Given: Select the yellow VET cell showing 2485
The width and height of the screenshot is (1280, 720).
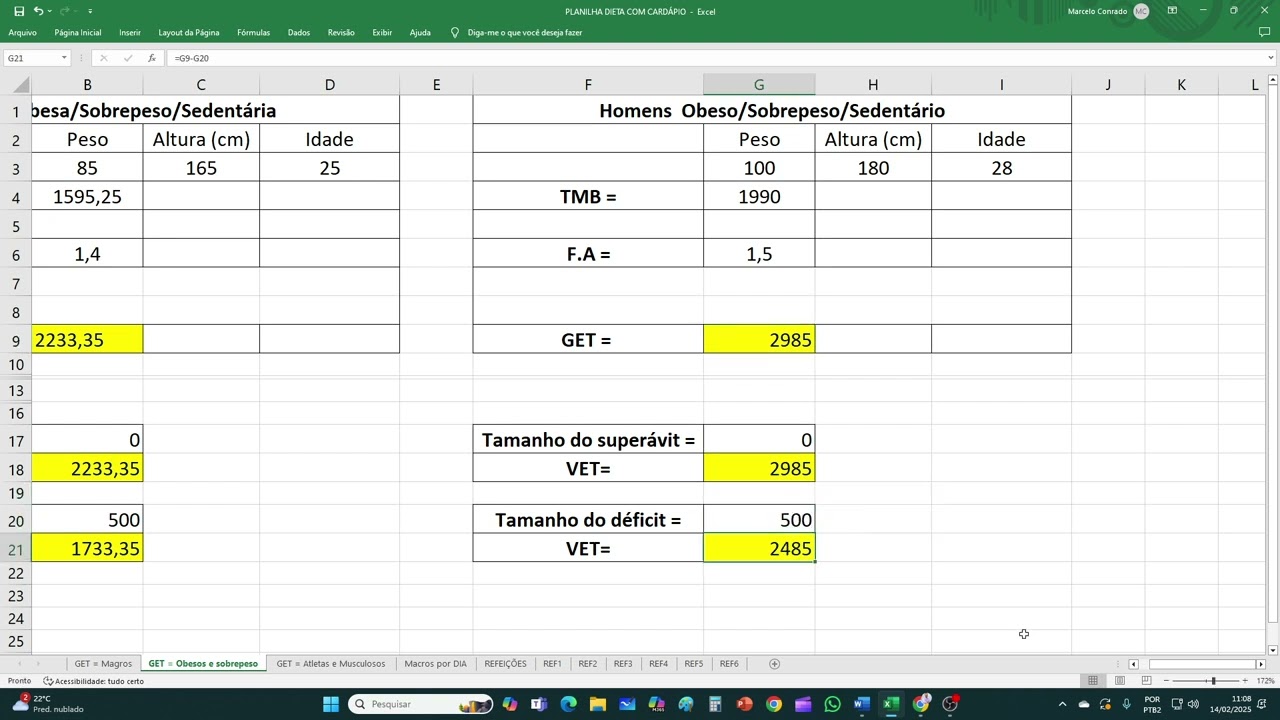Looking at the screenshot, I should (x=759, y=548).
